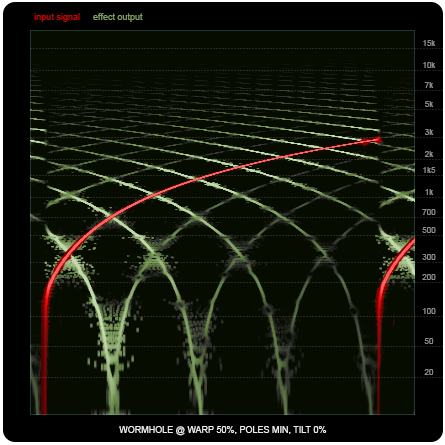
Task: Click the 700 frequency axis label
Action: (x=429, y=212)
